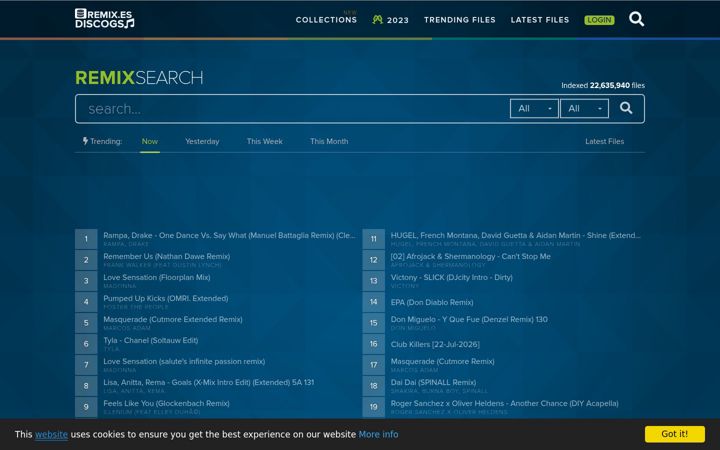The width and height of the screenshot is (720, 450).
Task: Select the This Month trending tab
Action: coord(329,141)
